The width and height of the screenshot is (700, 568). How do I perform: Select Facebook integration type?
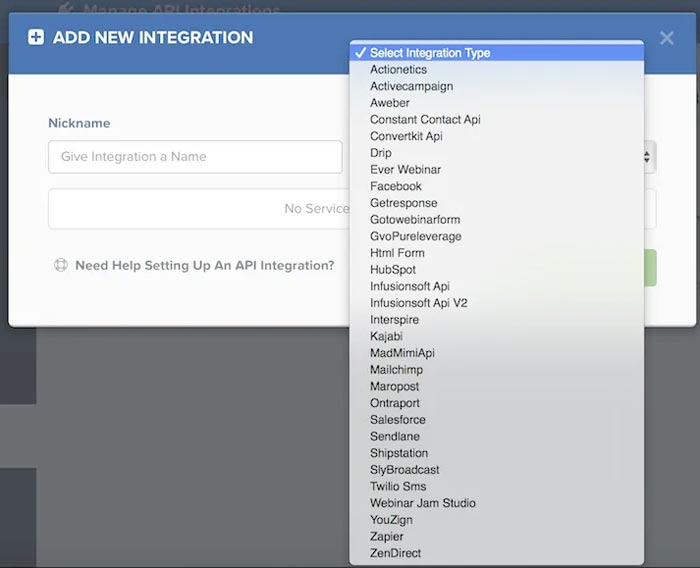tap(496, 186)
